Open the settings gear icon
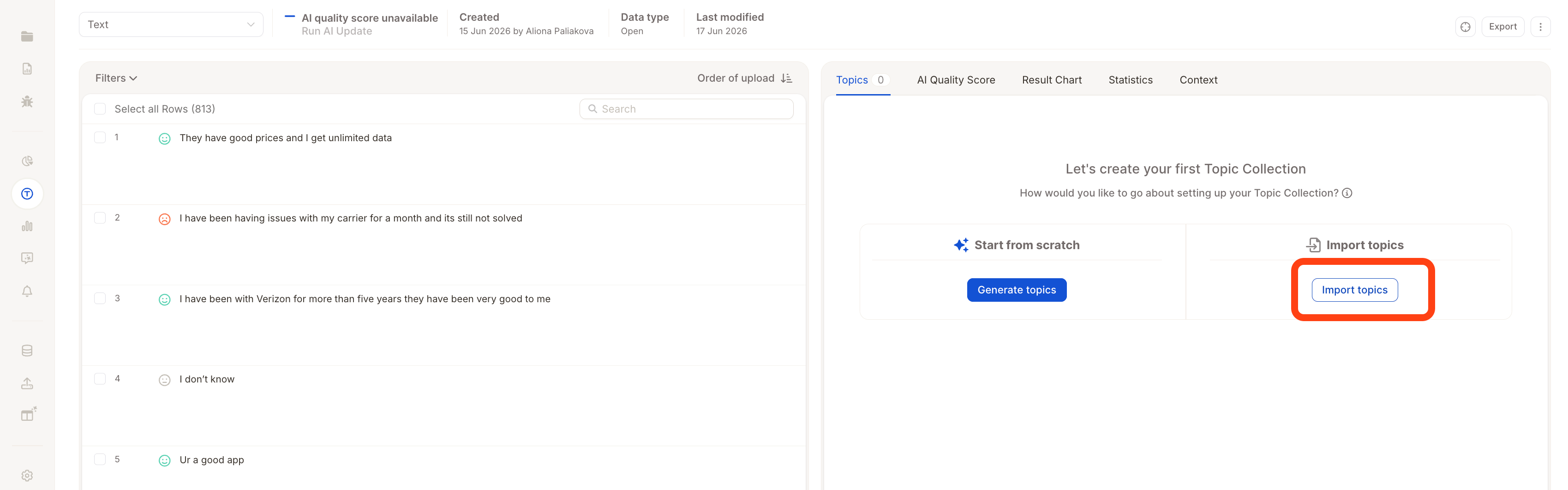The image size is (1568, 490). tap(27, 475)
